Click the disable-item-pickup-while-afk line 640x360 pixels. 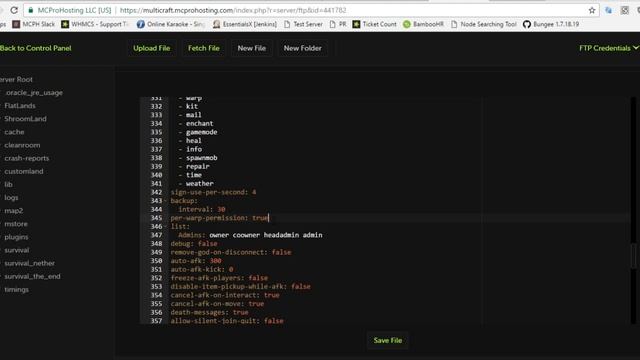(x=240, y=287)
